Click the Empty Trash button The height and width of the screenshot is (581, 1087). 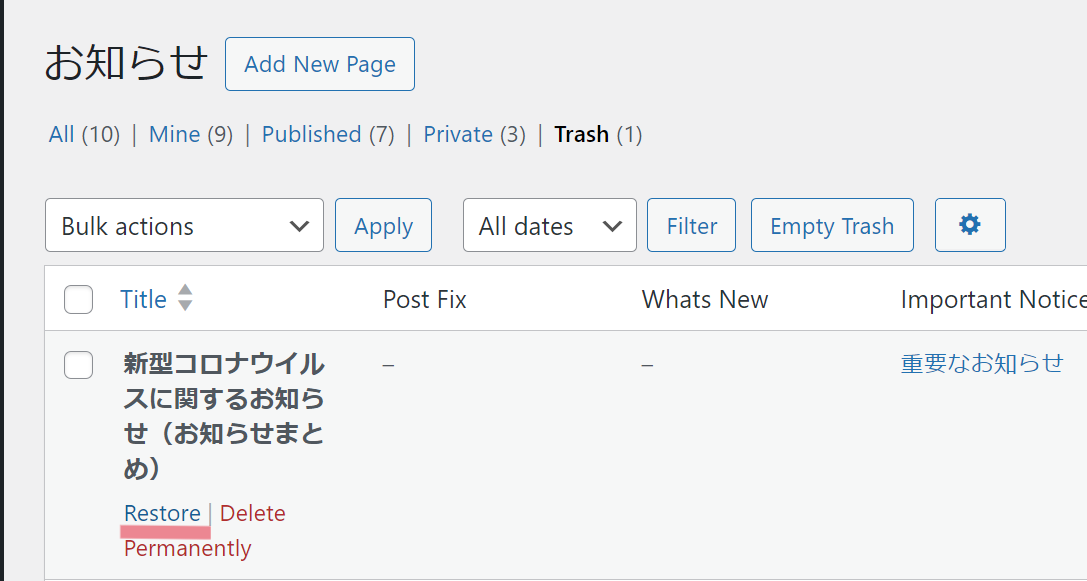(832, 225)
